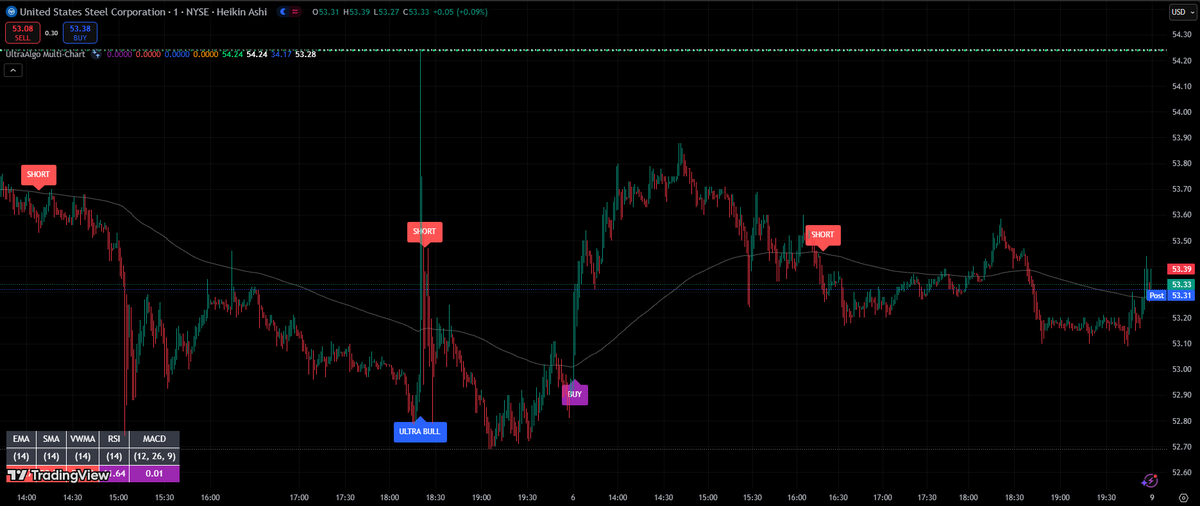Click the VWMA header cell in table
1200x506 pixels.
tap(84, 439)
